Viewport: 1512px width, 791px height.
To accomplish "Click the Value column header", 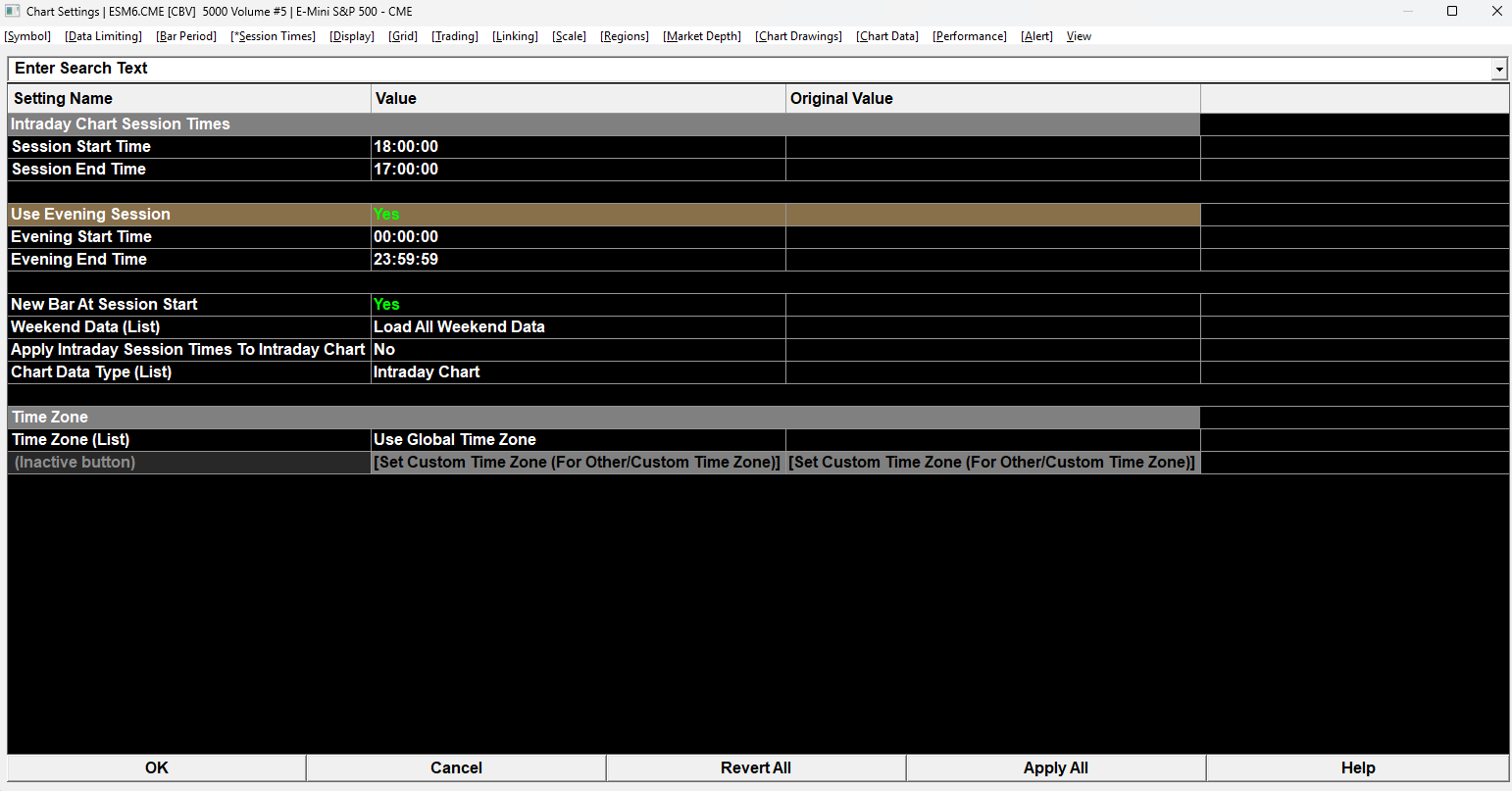I will pos(579,99).
